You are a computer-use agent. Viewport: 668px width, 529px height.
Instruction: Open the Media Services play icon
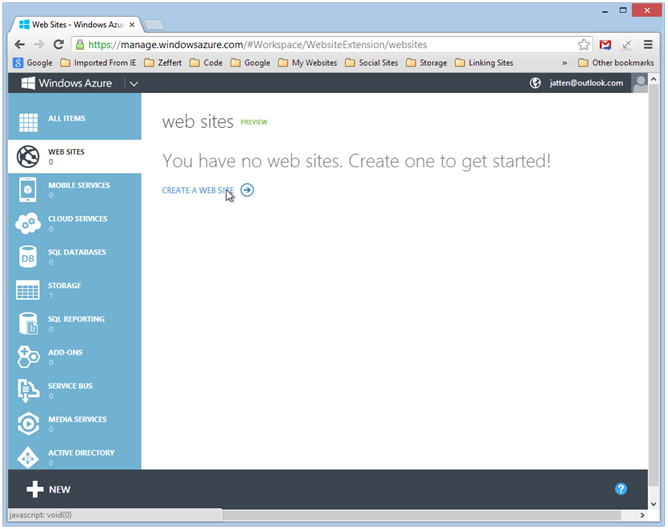click(x=28, y=423)
